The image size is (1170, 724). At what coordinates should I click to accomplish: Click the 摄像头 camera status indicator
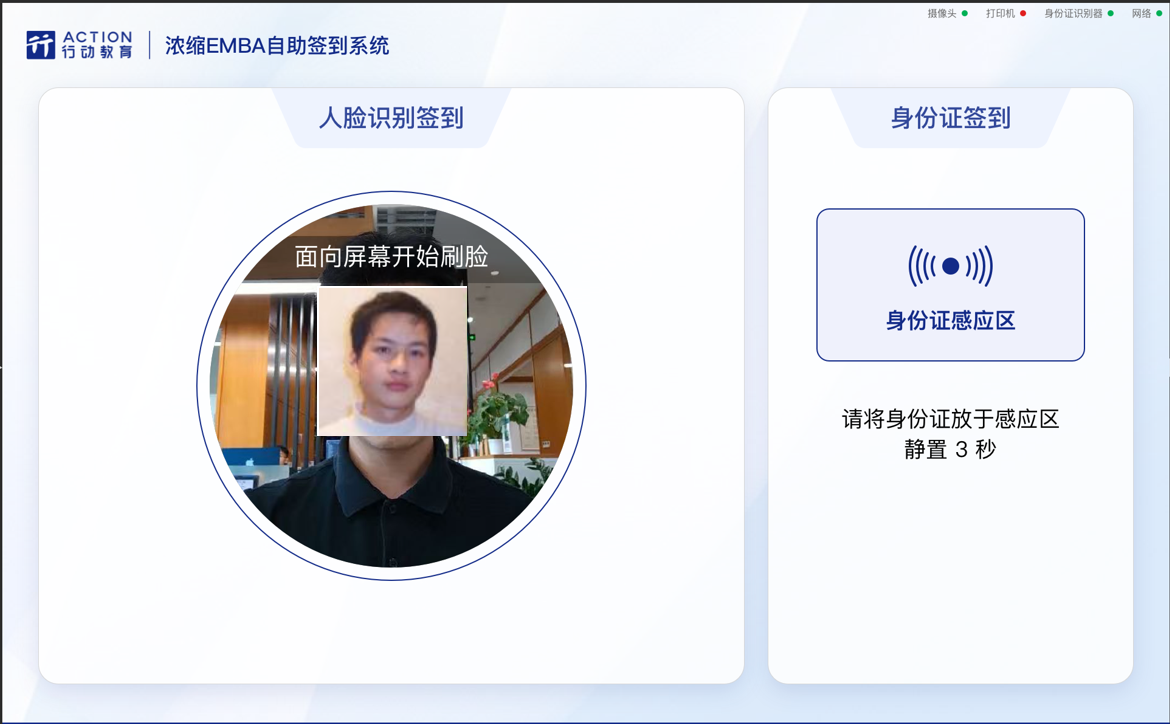coord(947,13)
